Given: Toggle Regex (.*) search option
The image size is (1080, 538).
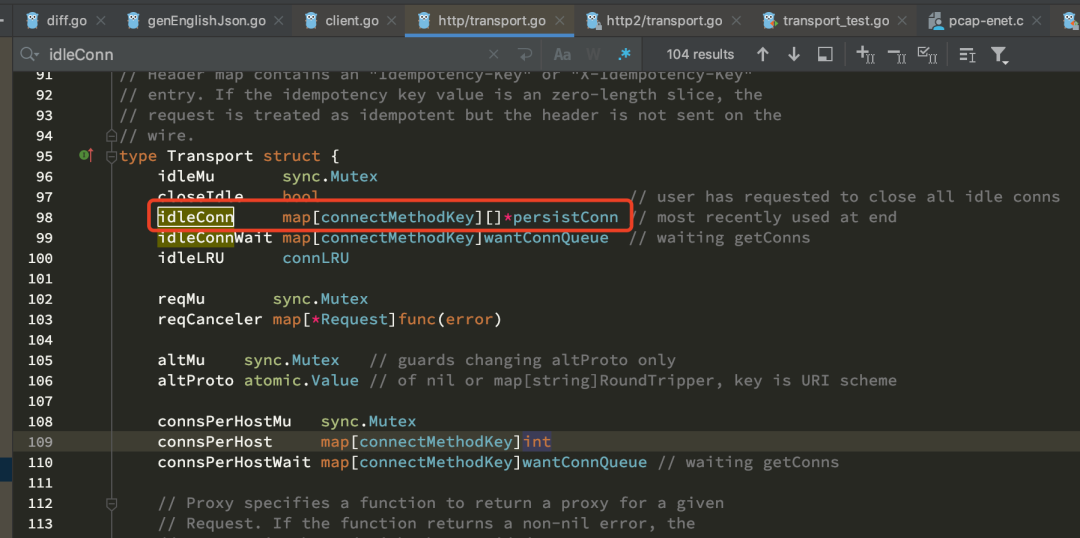Looking at the screenshot, I should pyautogui.click(x=624, y=54).
